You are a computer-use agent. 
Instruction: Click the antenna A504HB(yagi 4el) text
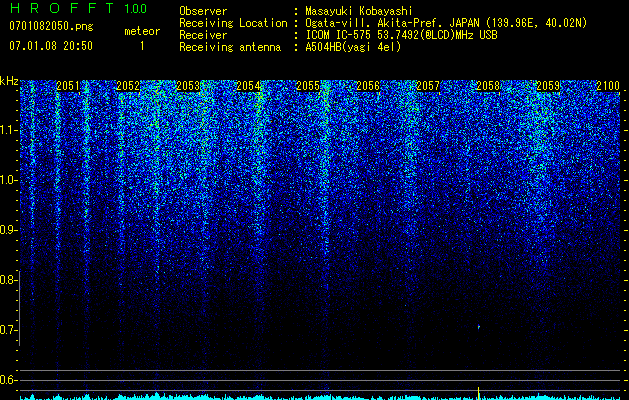pos(353,47)
